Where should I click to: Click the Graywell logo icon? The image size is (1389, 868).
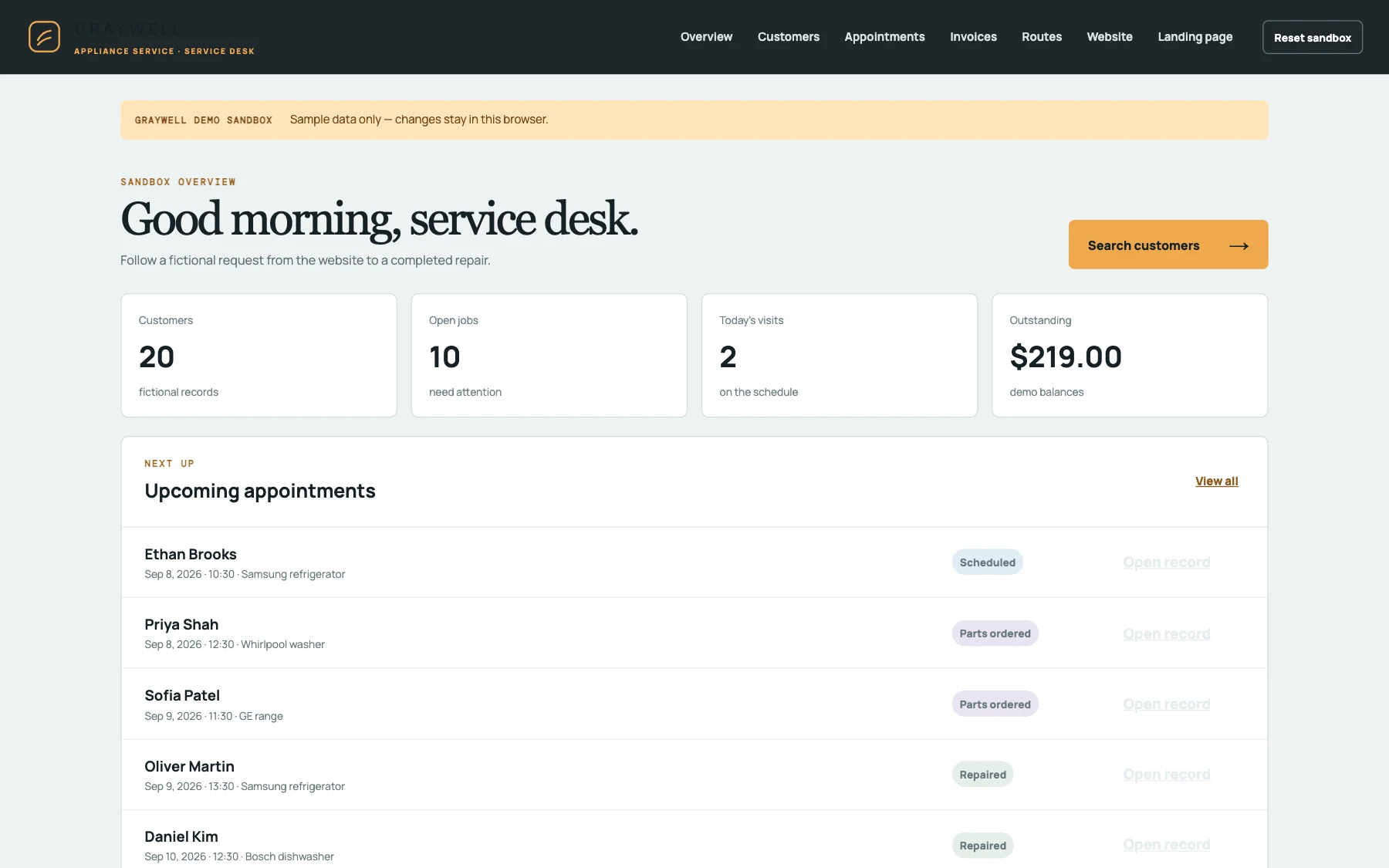(44, 37)
